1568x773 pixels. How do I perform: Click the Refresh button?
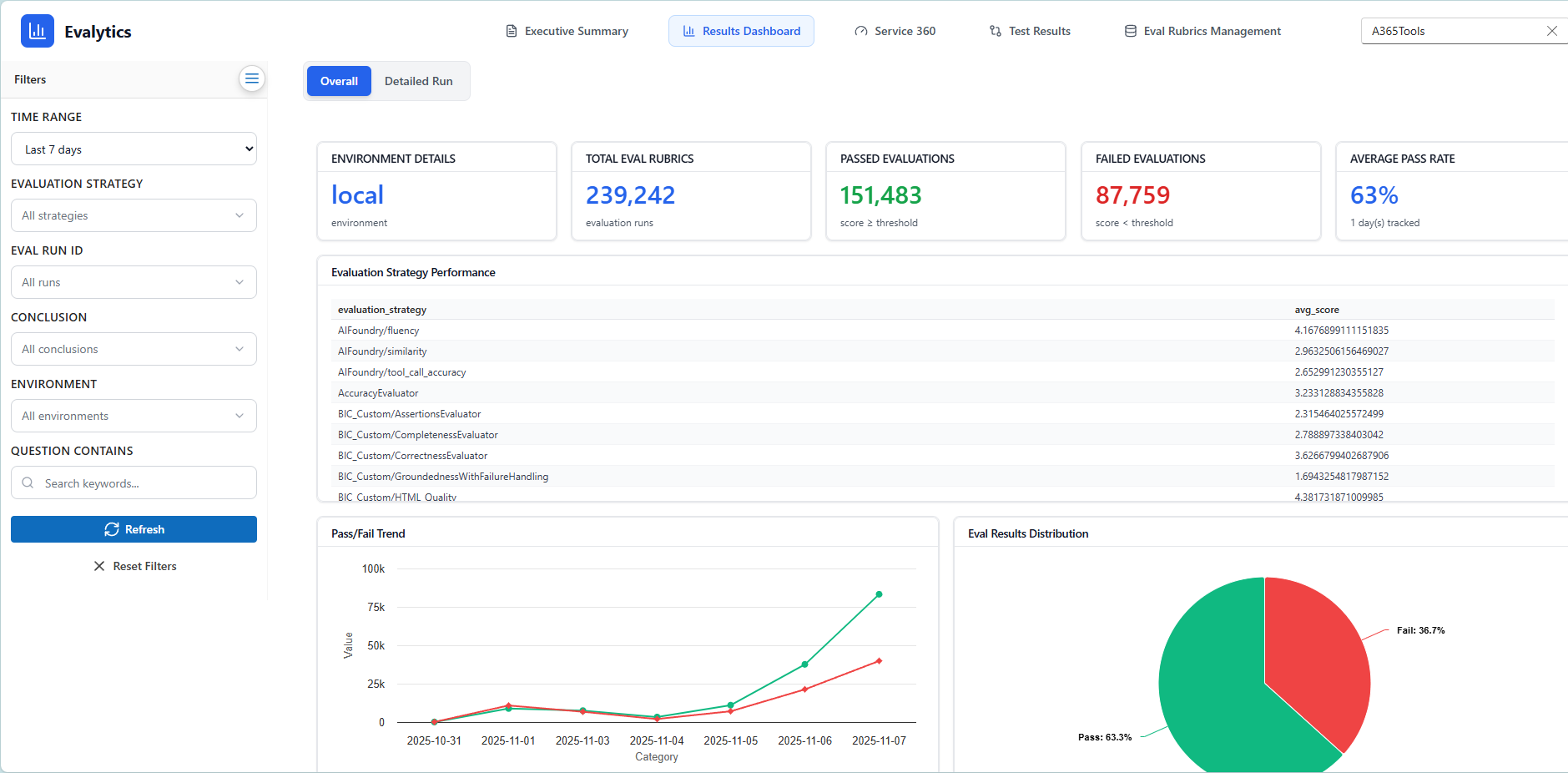pyautogui.click(x=134, y=529)
